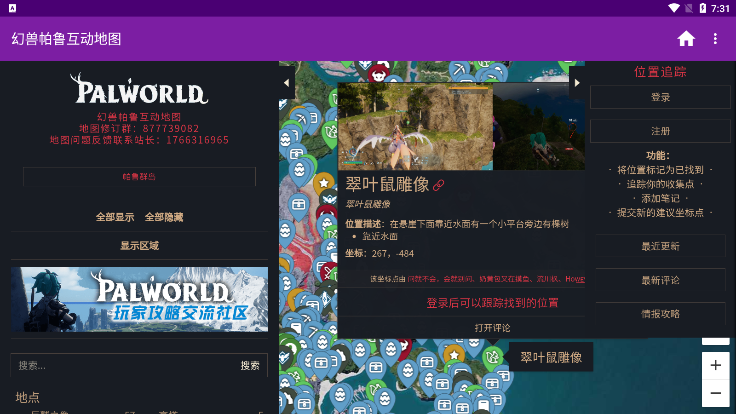Collapse the right panel with the arrow
The image size is (736, 414).
pyautogui.click(x=577, y=83)
